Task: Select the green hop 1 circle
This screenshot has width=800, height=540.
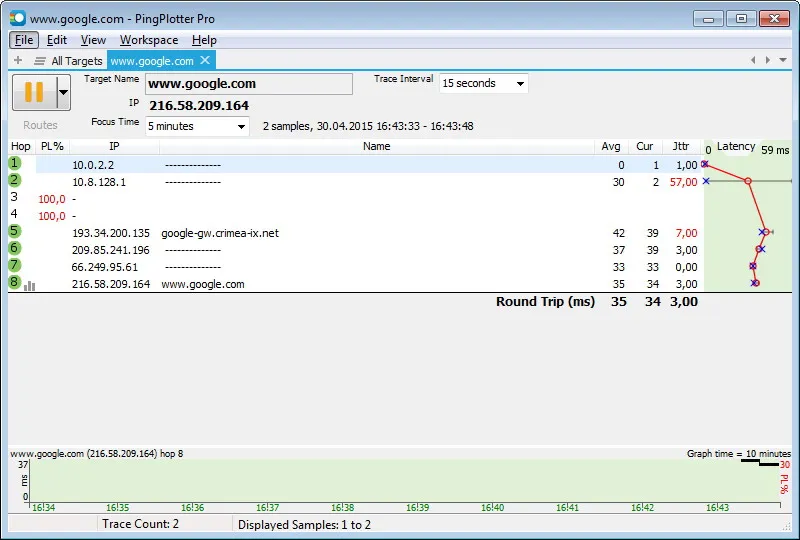Action: tap(14, 163)
